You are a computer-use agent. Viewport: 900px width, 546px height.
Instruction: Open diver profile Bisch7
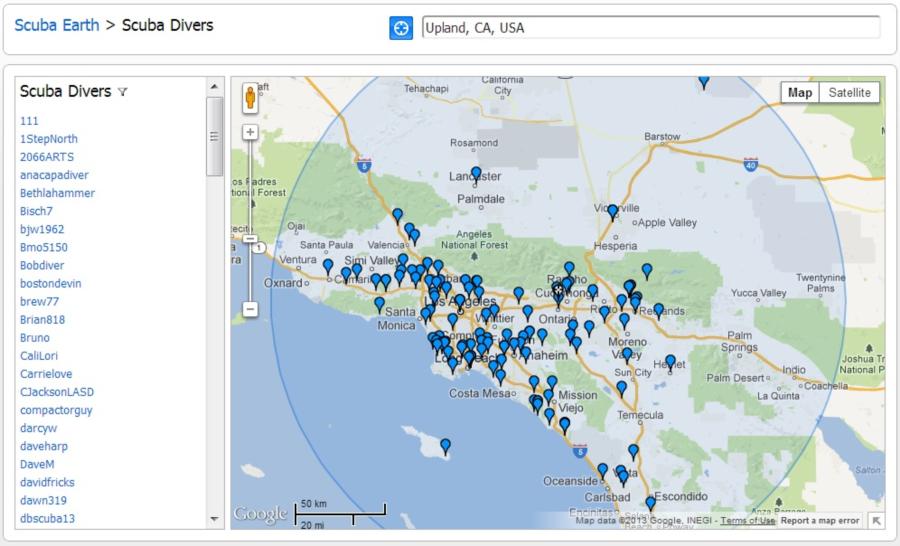[36, 211]
